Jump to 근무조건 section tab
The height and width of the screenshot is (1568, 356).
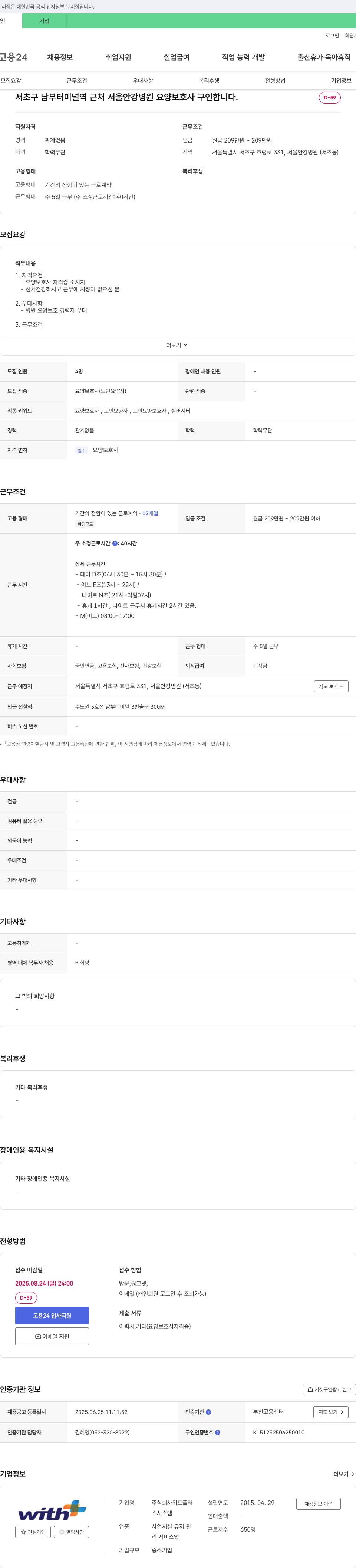tap(77, 80)
